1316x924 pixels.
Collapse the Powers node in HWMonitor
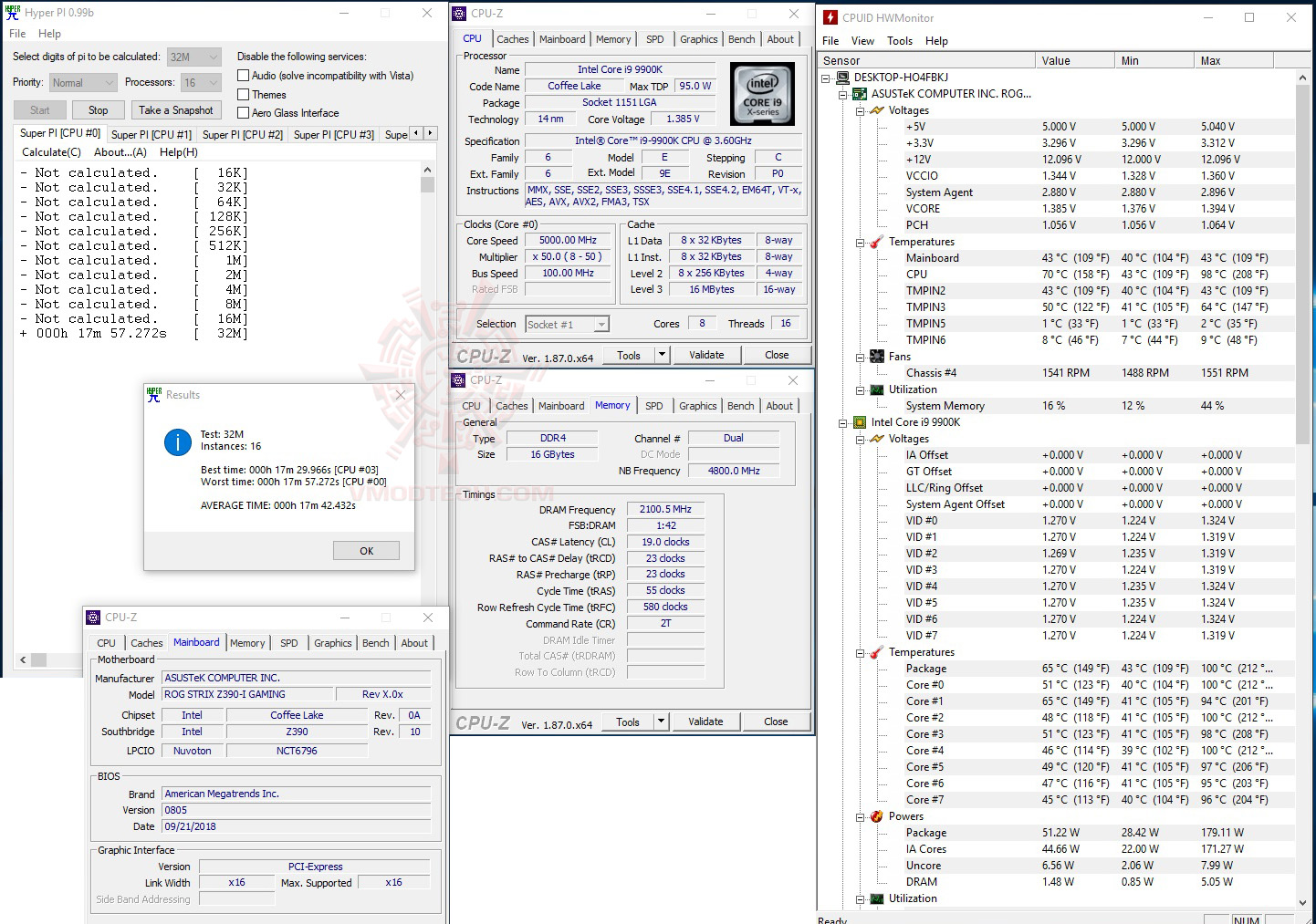860,816
